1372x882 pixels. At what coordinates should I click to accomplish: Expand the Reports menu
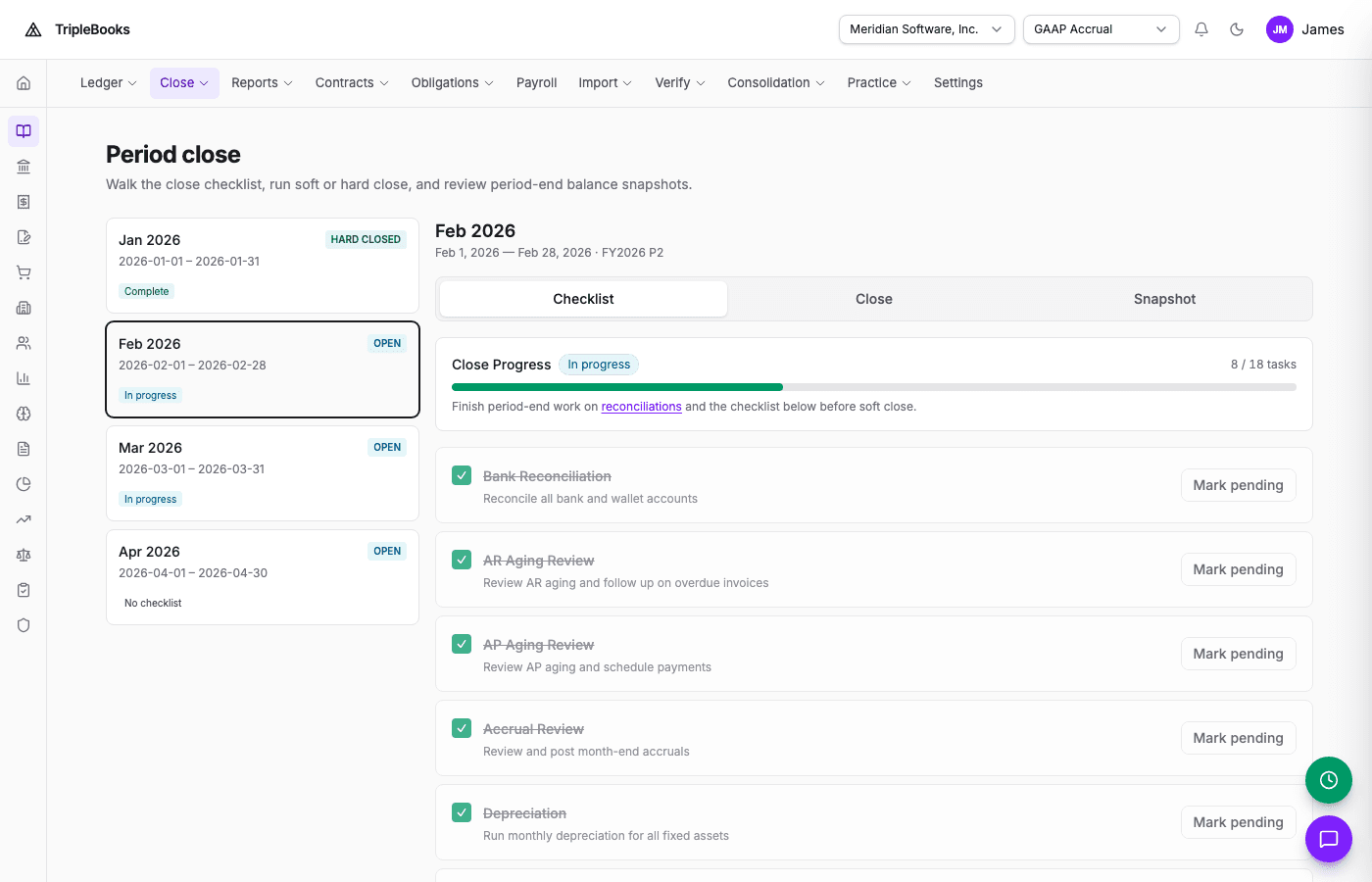[263, 83]
